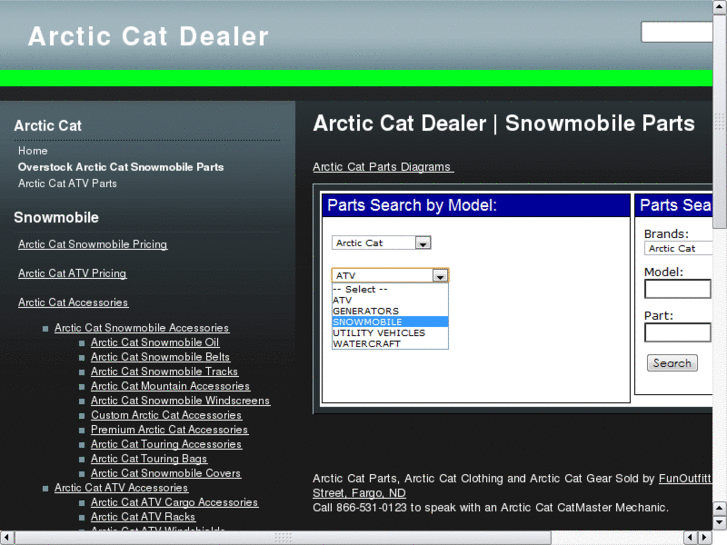Image resolution: width=727 pixels, height=545 pixels.
Task: Open the Brands Arctic Cat combo box
Action: (x=678, y=249)
